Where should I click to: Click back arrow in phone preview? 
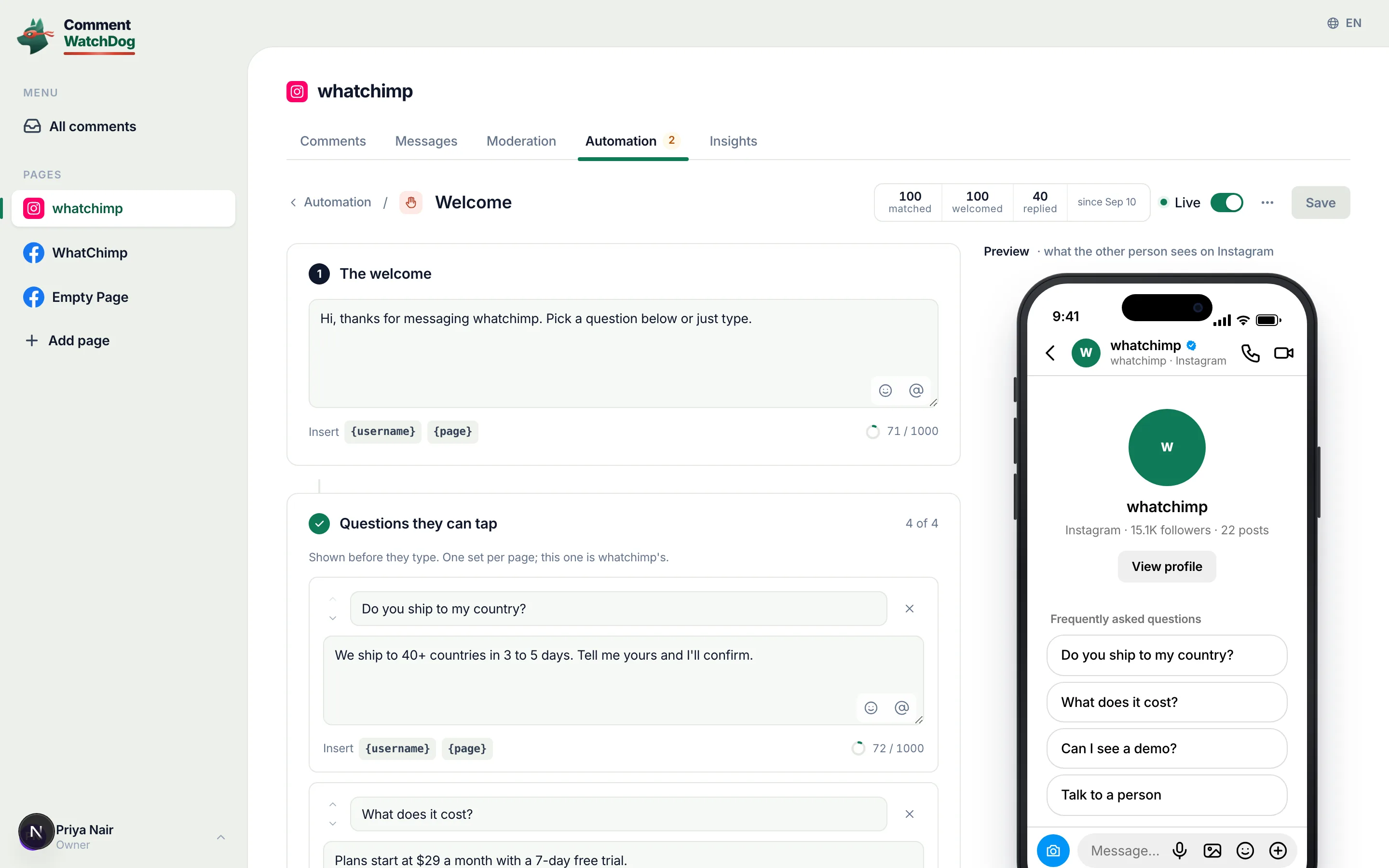1050,353
